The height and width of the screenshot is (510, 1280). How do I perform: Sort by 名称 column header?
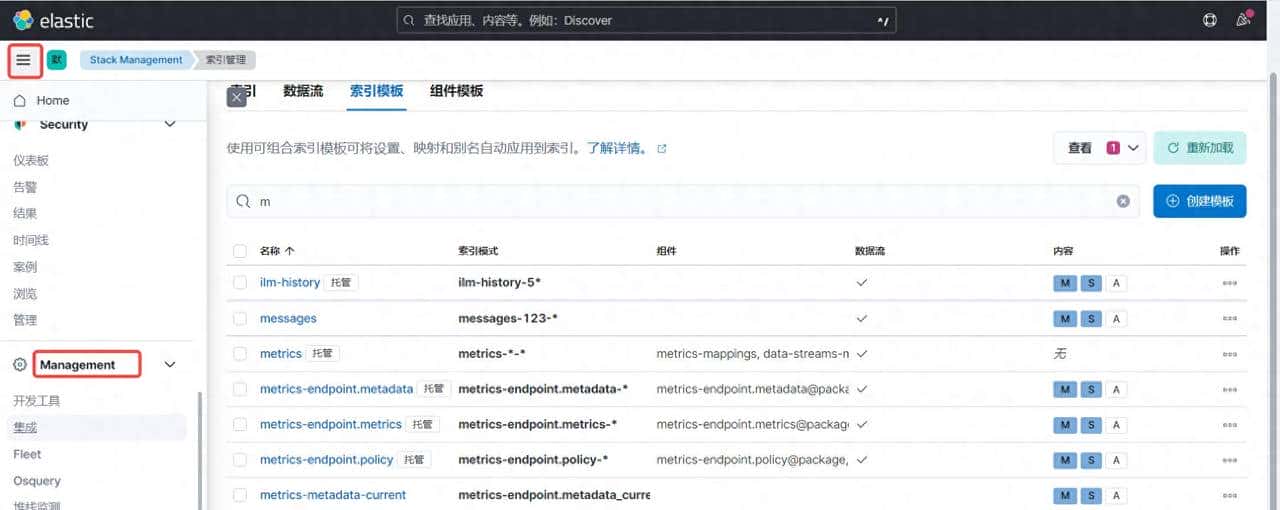(x=277, y=251)
